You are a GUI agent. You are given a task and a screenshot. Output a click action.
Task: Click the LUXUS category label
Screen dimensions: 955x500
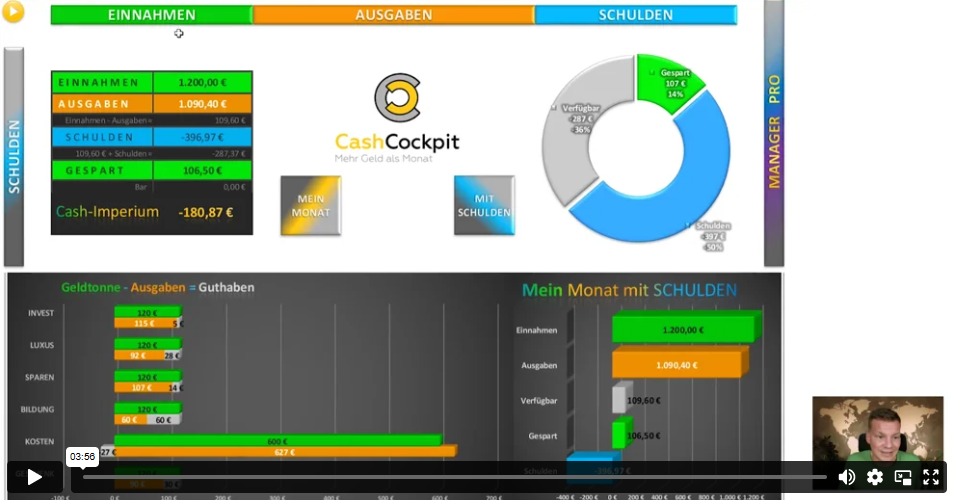(x=42, y=345)
